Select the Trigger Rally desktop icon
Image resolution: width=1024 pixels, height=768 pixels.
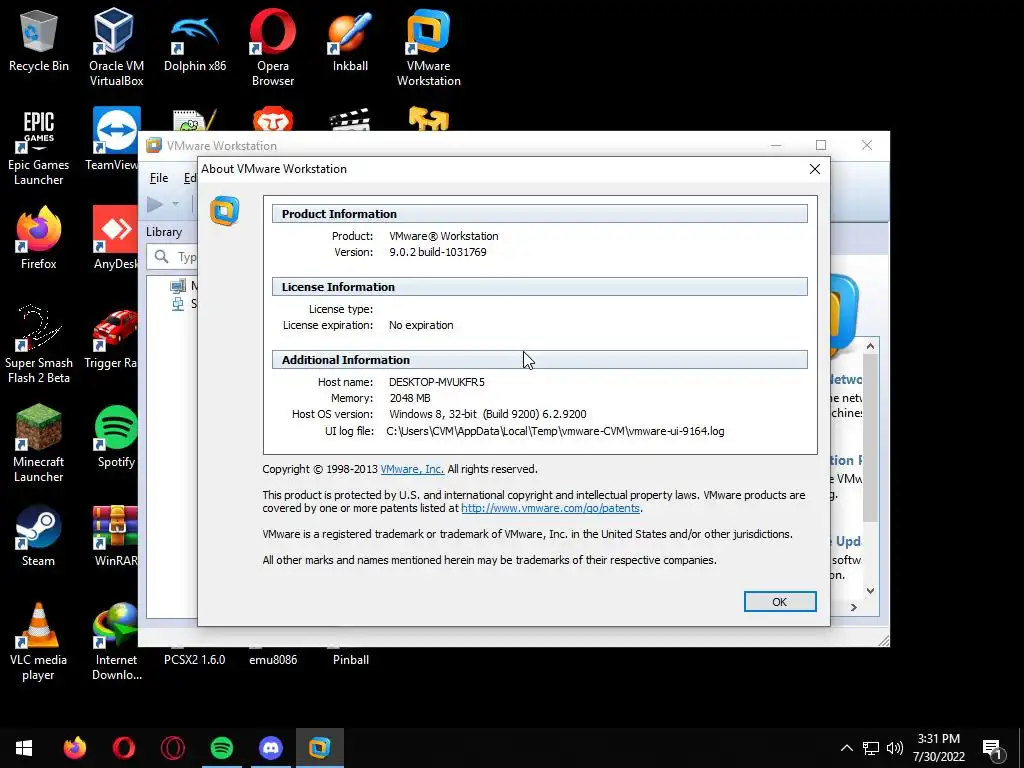112,338
